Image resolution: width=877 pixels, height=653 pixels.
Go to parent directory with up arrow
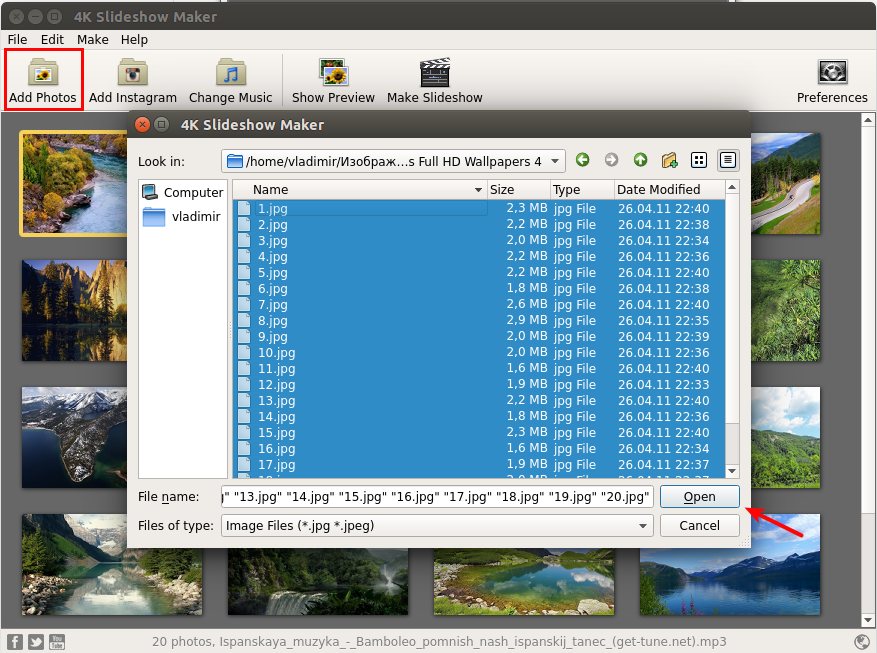tap(640, 160)
